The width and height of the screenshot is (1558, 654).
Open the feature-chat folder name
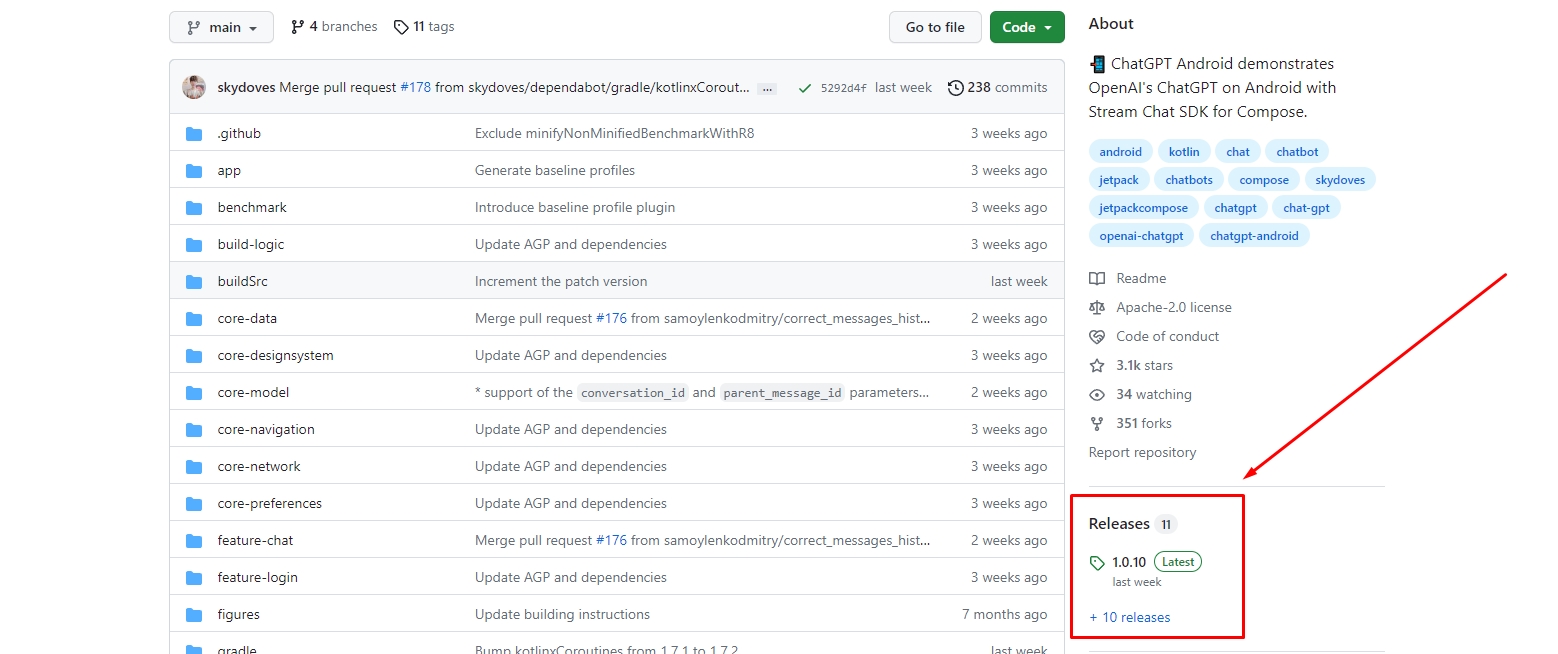(x=255, y=540)
